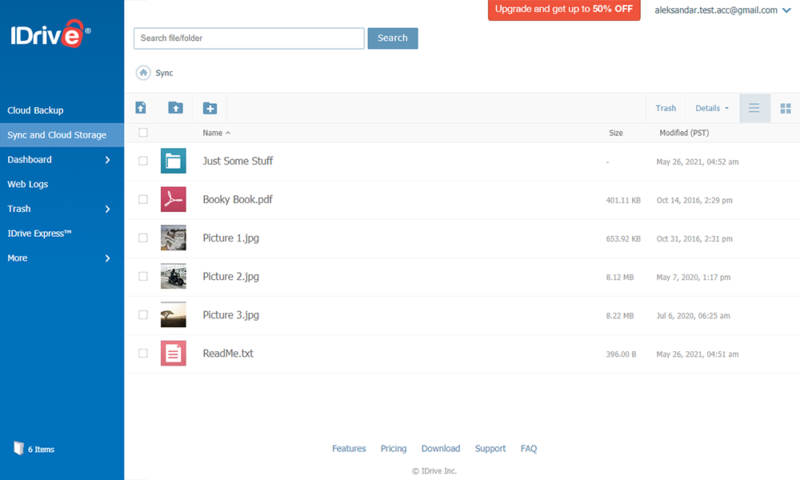Click the Search file/folder input field
Screen dimensions: 800x480
pyautogui.click(x=249, y=38)
